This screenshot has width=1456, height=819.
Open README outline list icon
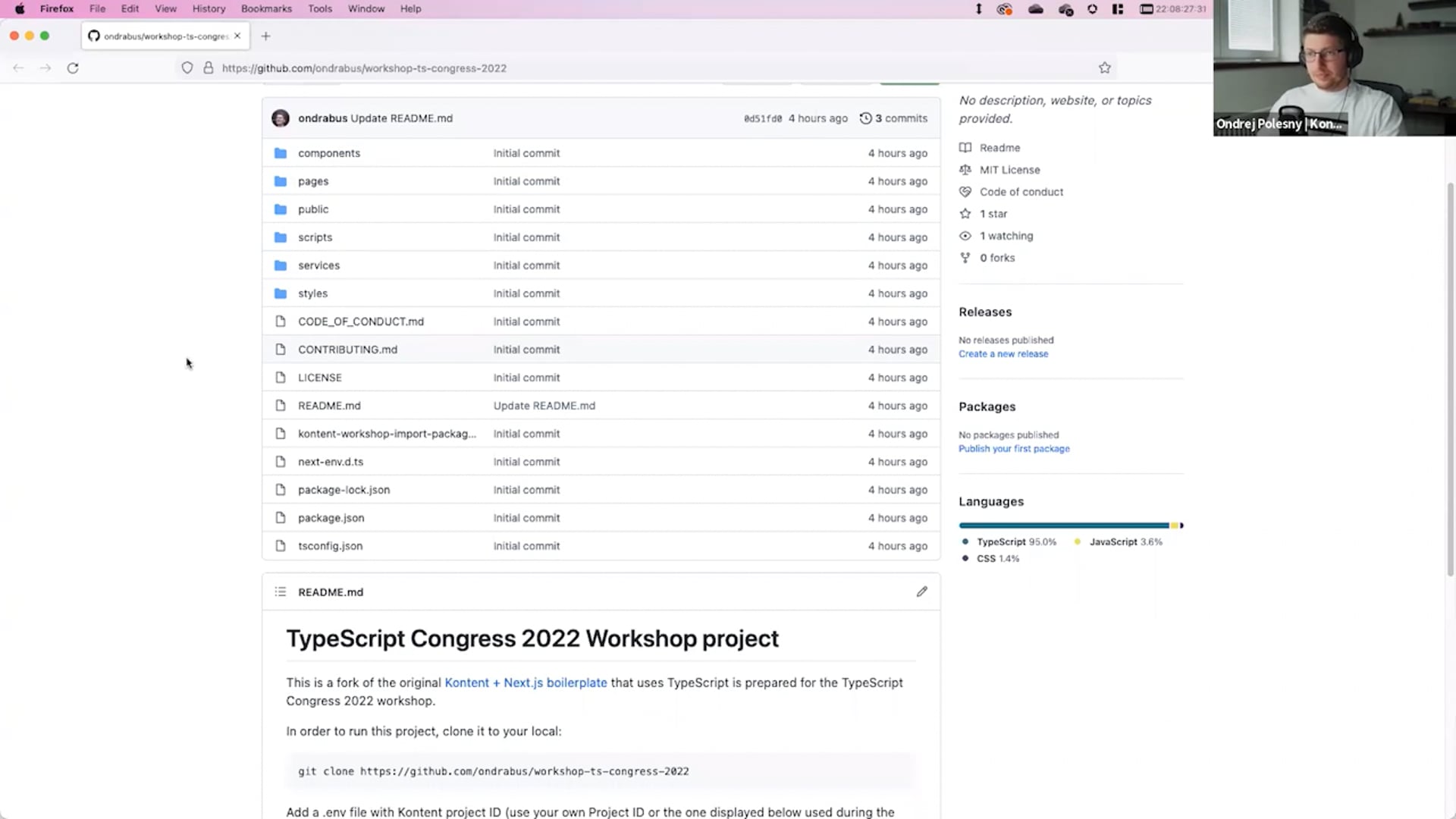(x=281, y=591)
